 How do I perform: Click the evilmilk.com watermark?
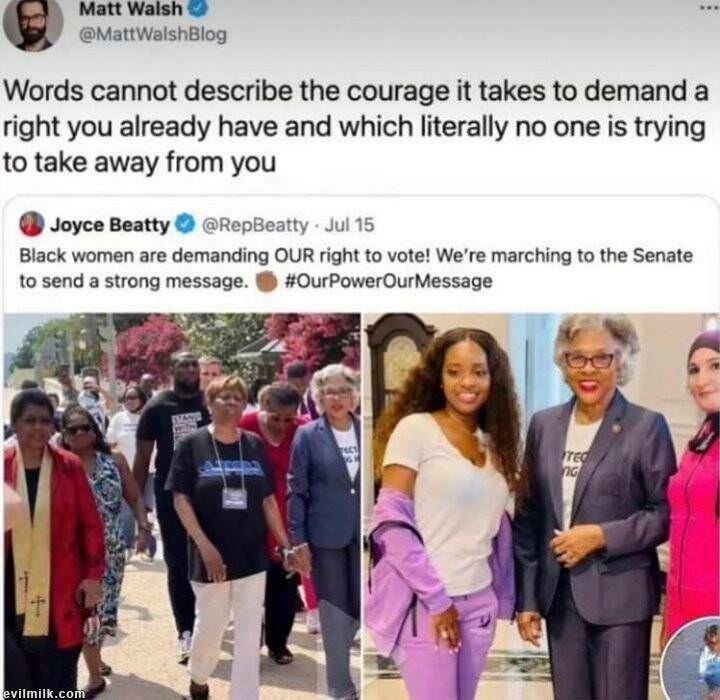pyautogui.click(x=43, y=693)
